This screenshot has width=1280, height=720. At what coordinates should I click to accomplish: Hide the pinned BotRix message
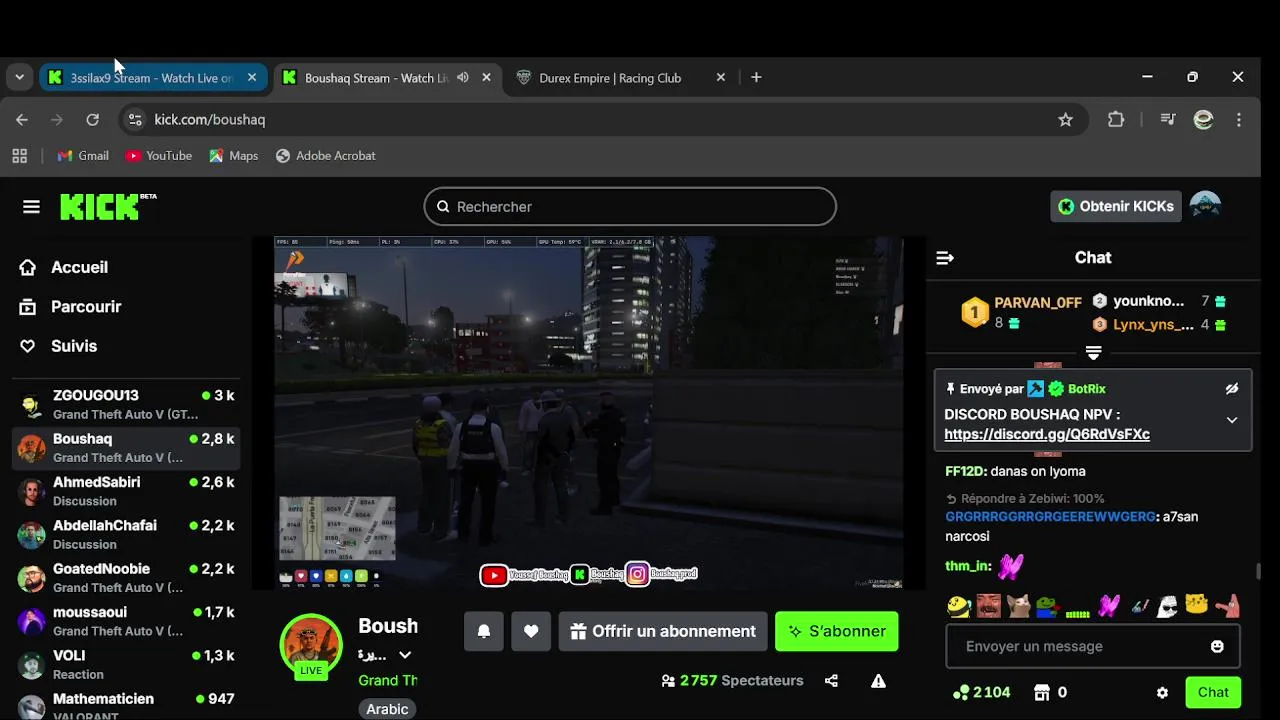pos(1232,389)
